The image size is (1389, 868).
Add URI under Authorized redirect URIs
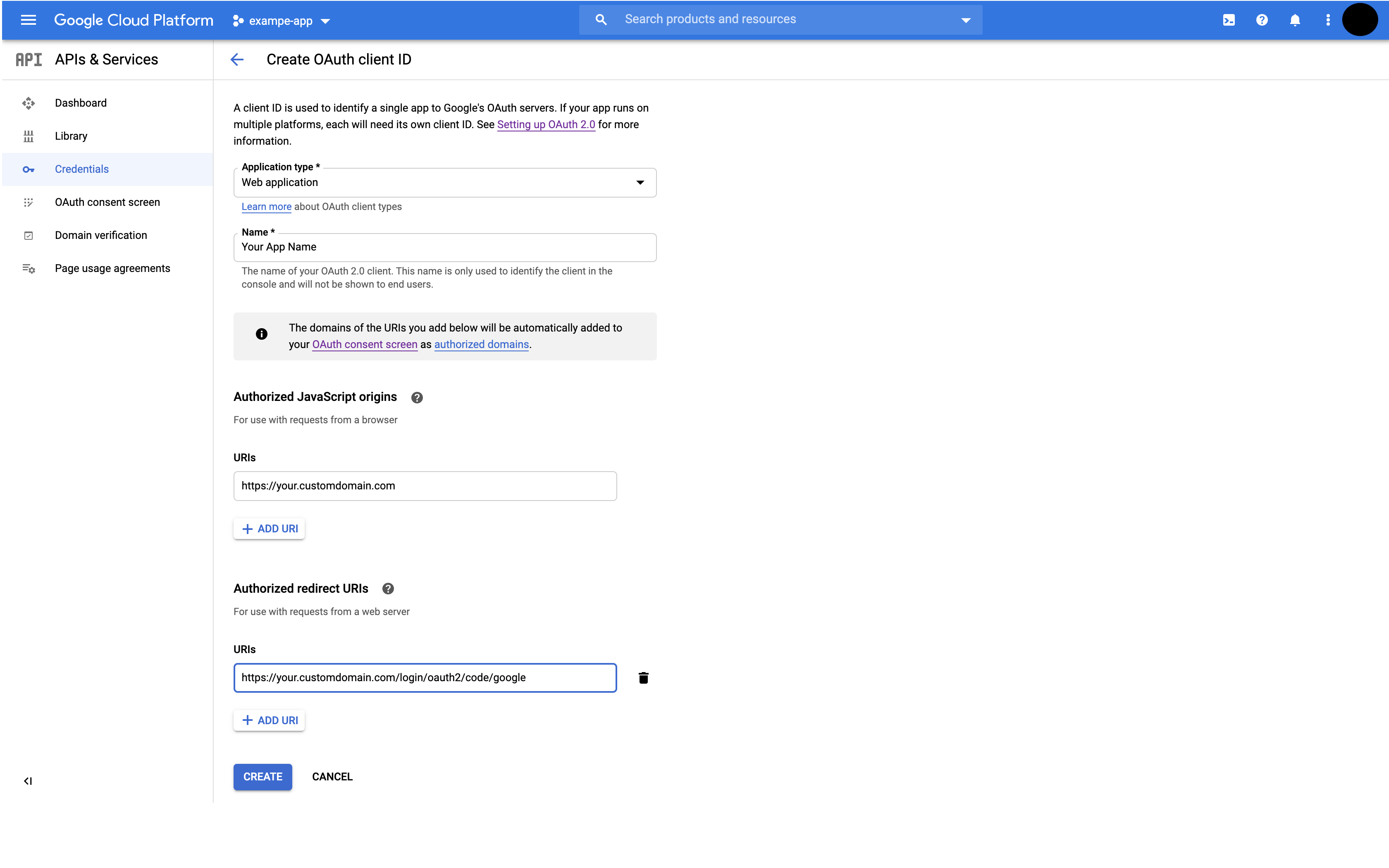(x=269, y=720)
